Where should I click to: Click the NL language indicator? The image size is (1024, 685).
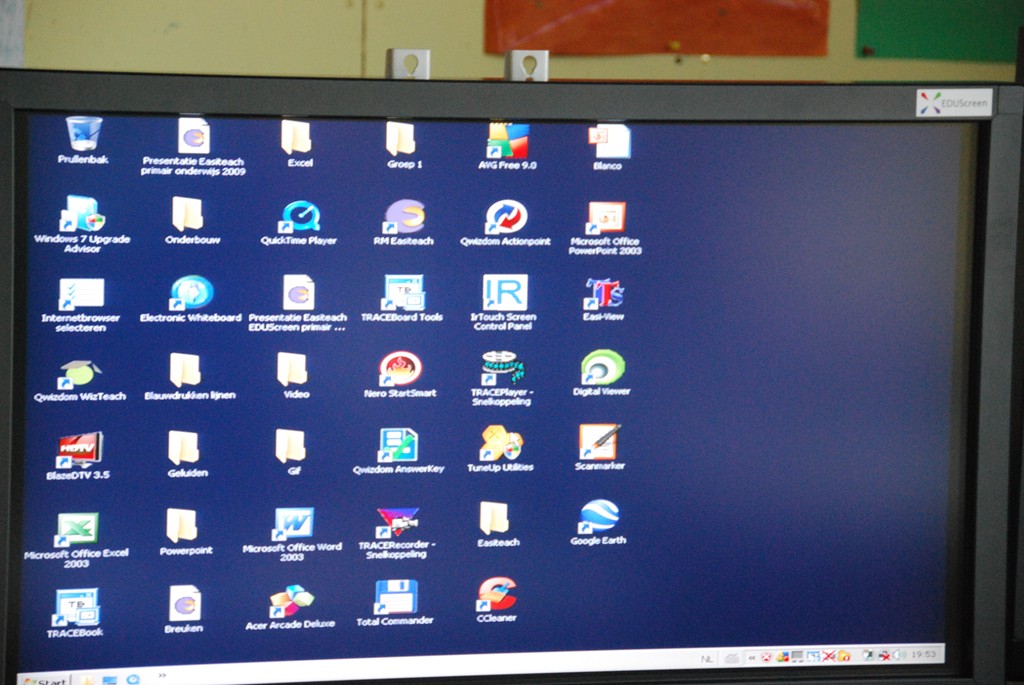coord(707,658)
